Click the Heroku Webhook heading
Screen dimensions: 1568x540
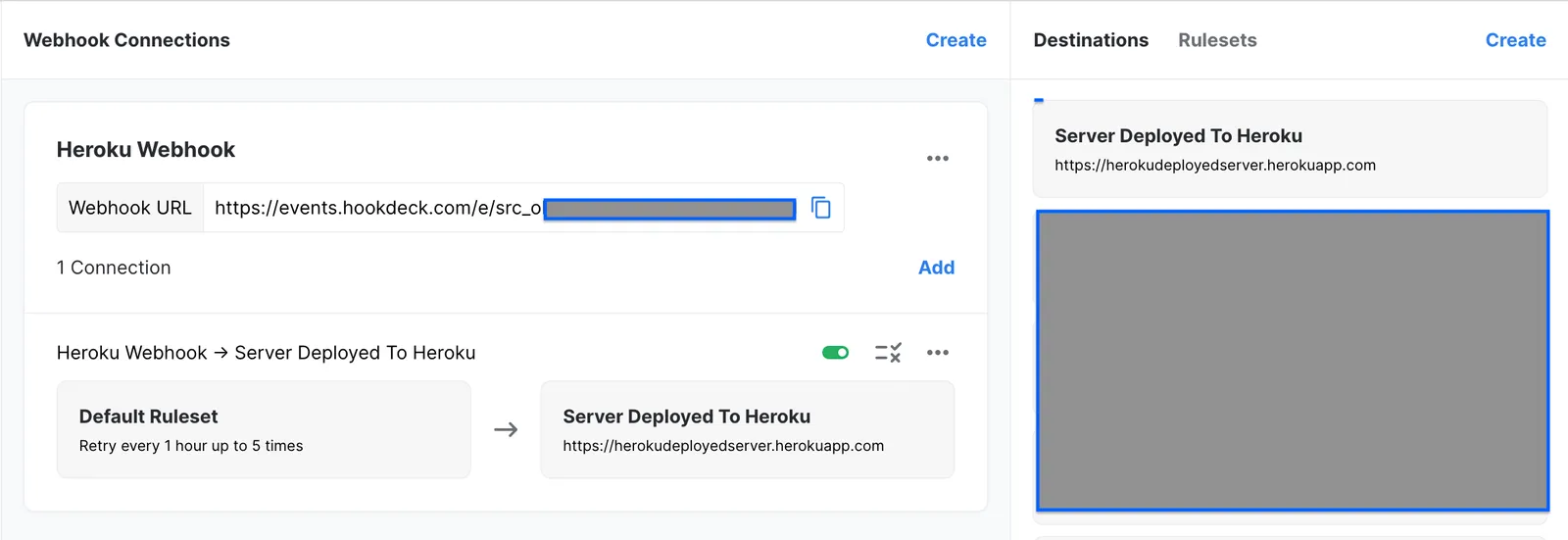tap(146, 150)
